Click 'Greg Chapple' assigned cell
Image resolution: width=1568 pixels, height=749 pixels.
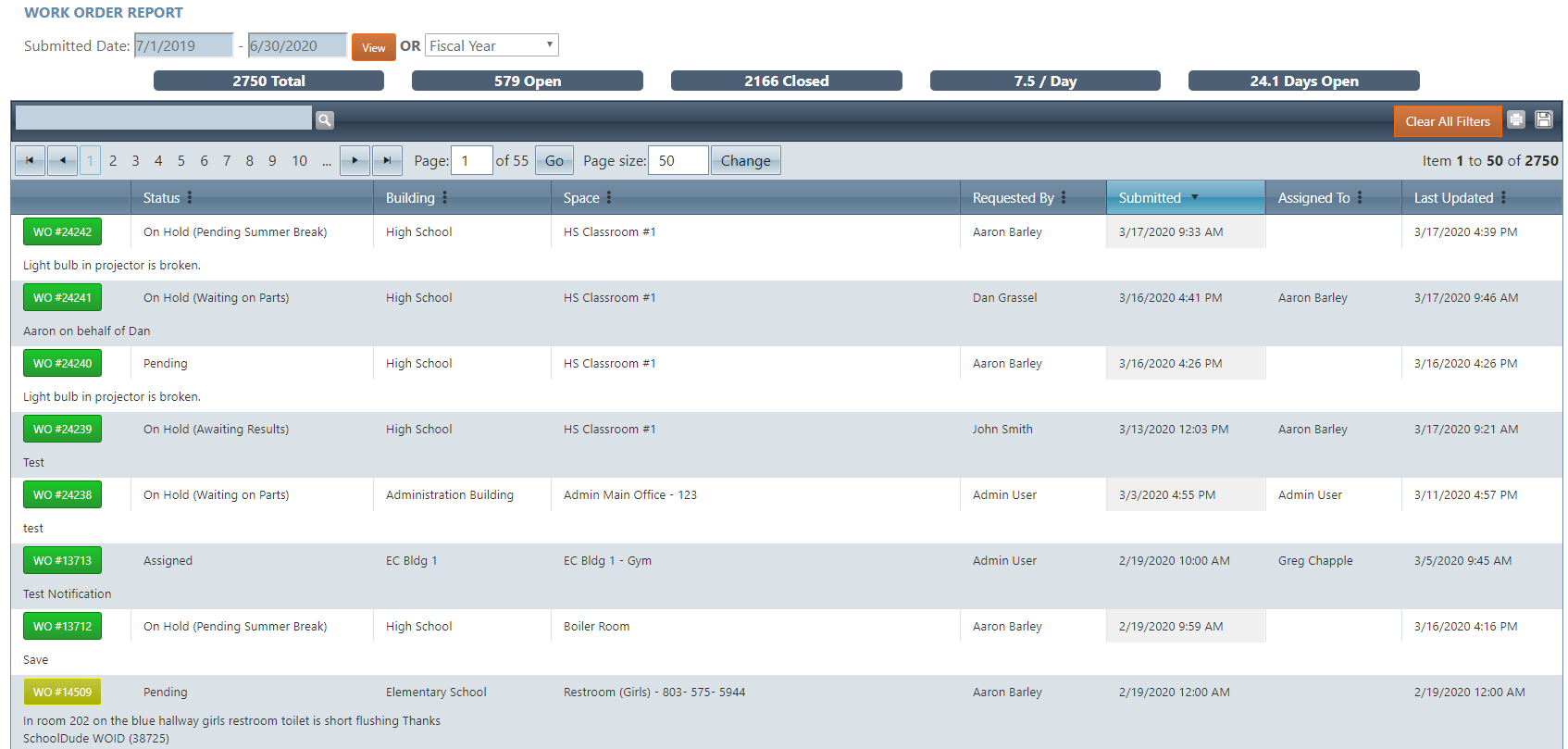pyautogui.click(x=1315, y=560)
